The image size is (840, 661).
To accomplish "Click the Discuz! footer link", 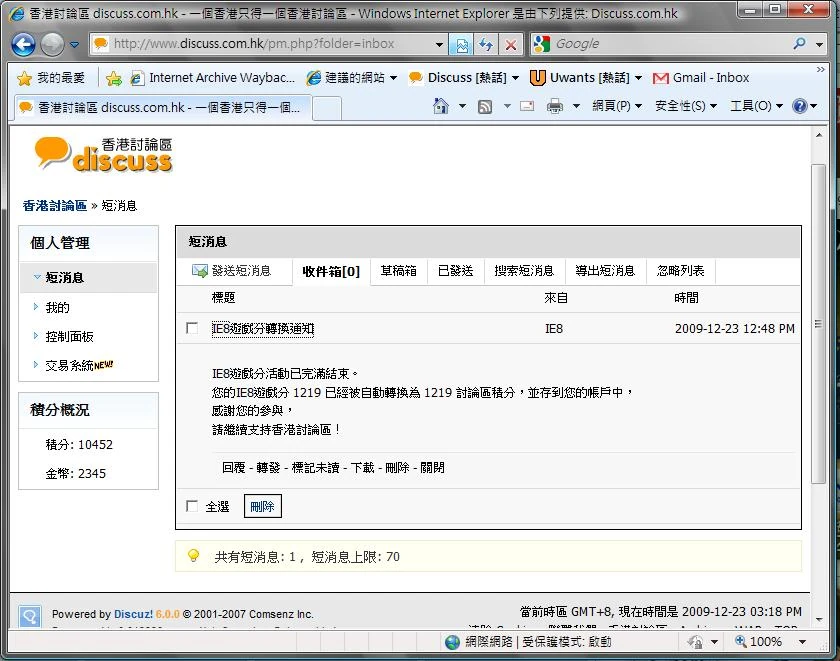I will (133, 614).
